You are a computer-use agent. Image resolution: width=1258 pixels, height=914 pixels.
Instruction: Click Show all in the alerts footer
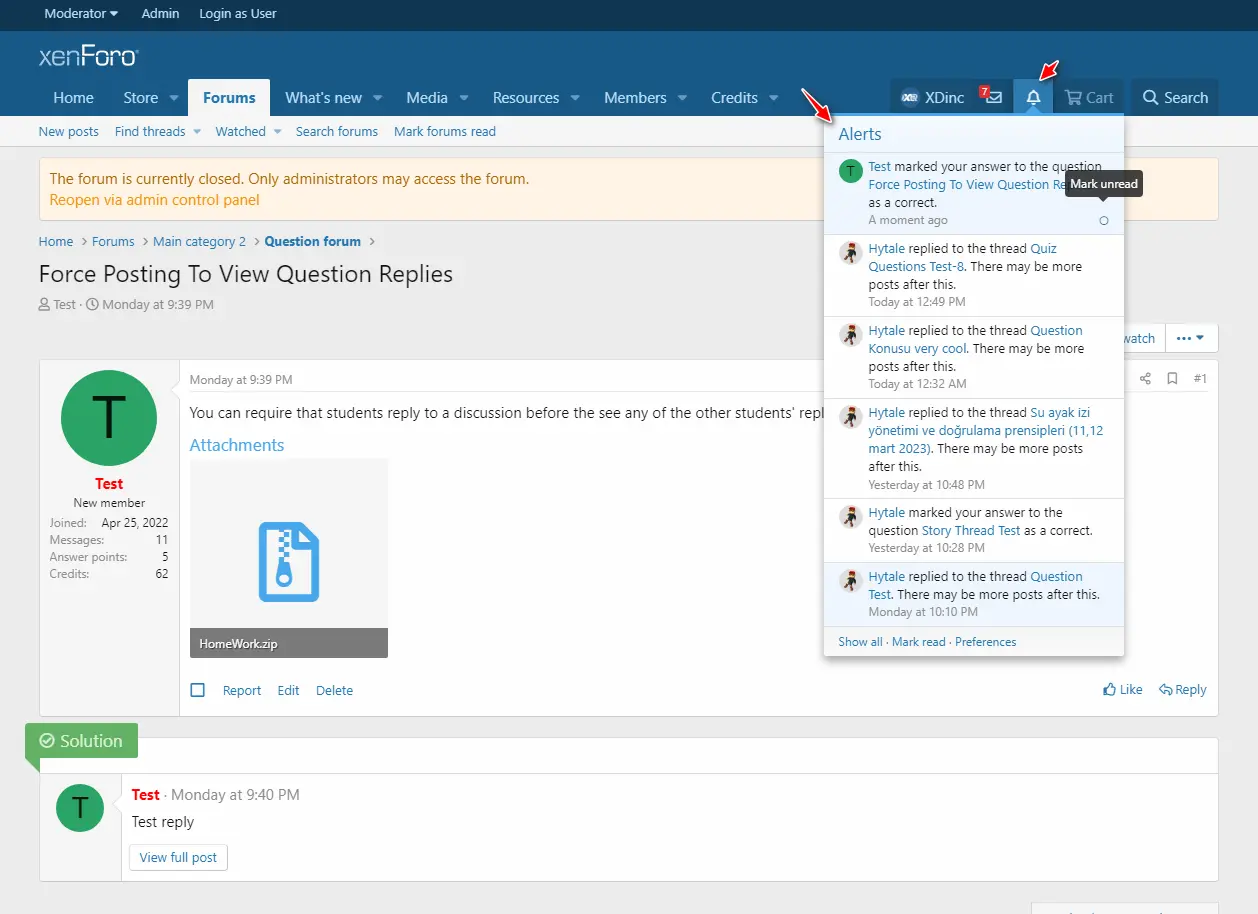pyautogui.click(x=860, y=642)
